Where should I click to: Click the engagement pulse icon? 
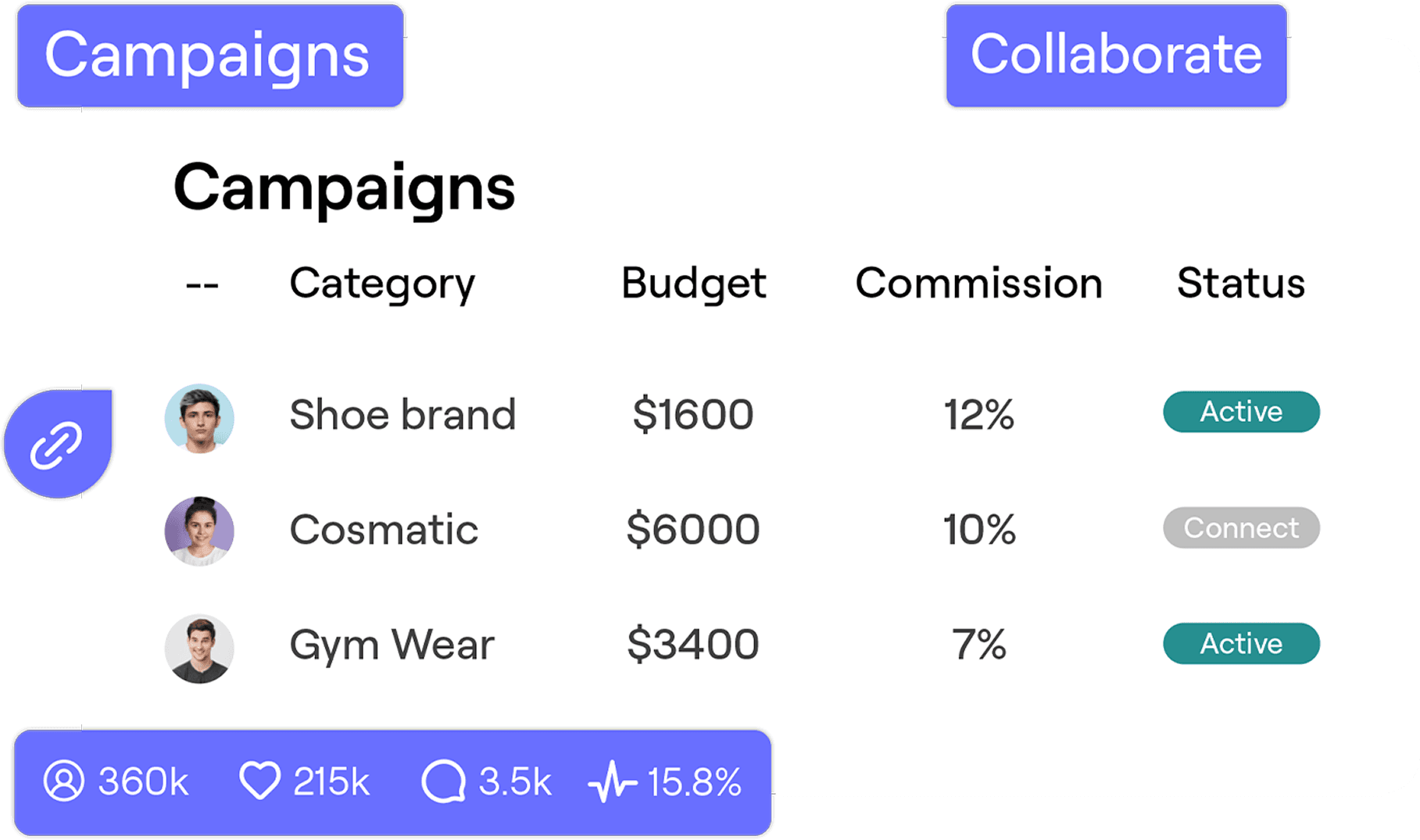point(613,782)
